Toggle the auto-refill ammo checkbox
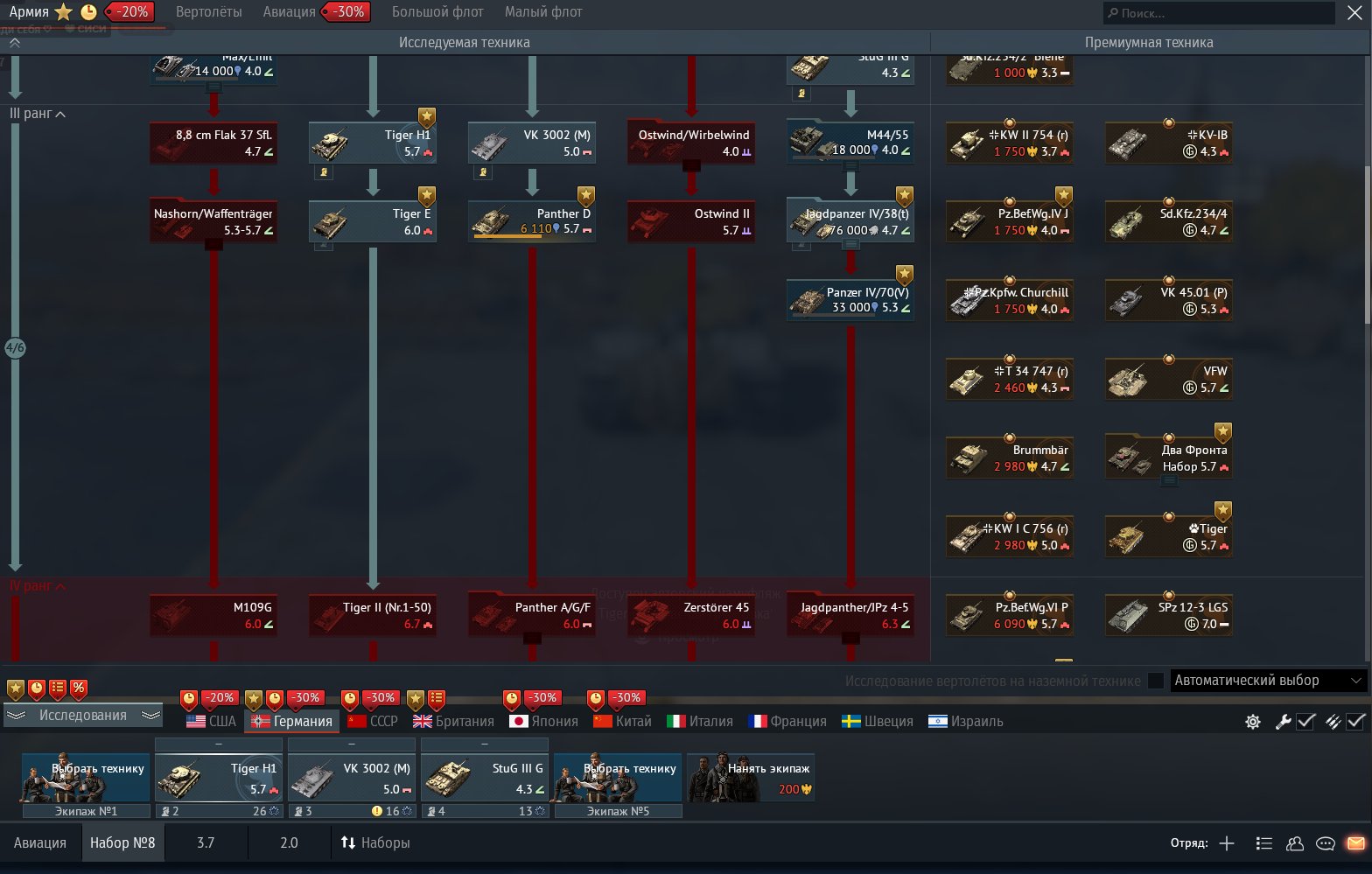Screen dimensions: 1372x874 [x=1355, y=722]
